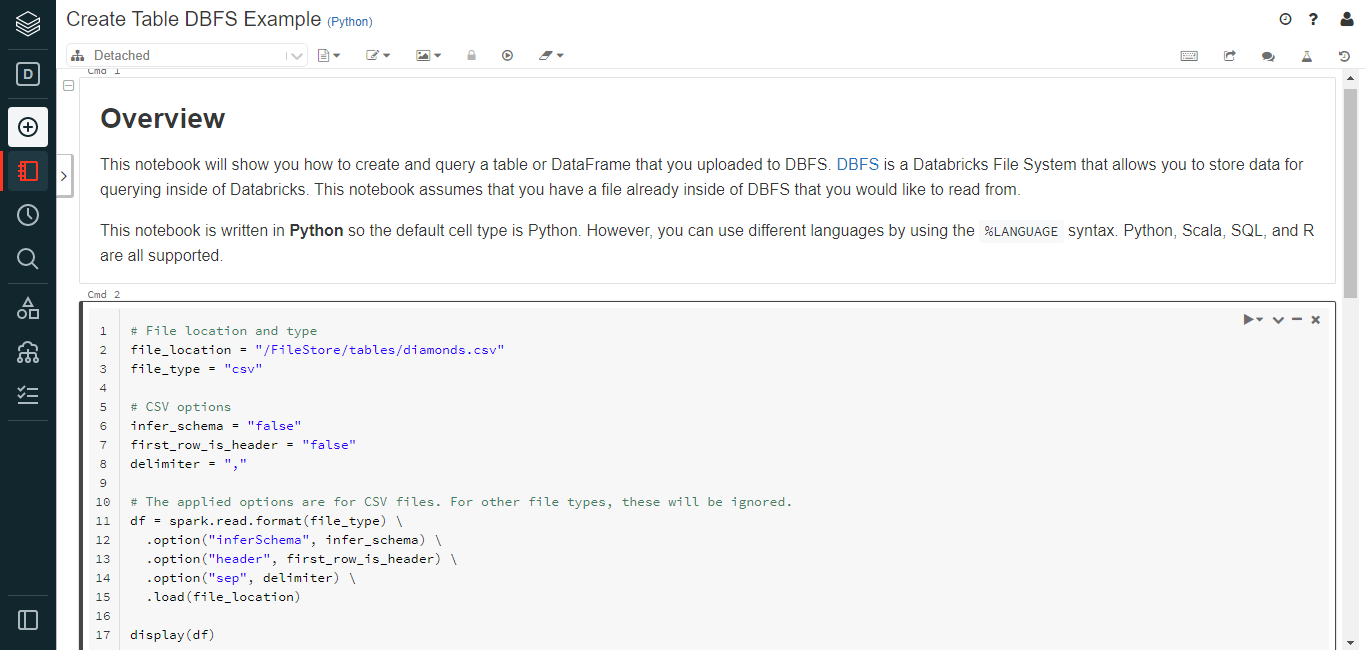Open the File menu in notebook toolbar
Screen dimensions: 1366x650
pyautogui.click(x=329, y=56)
